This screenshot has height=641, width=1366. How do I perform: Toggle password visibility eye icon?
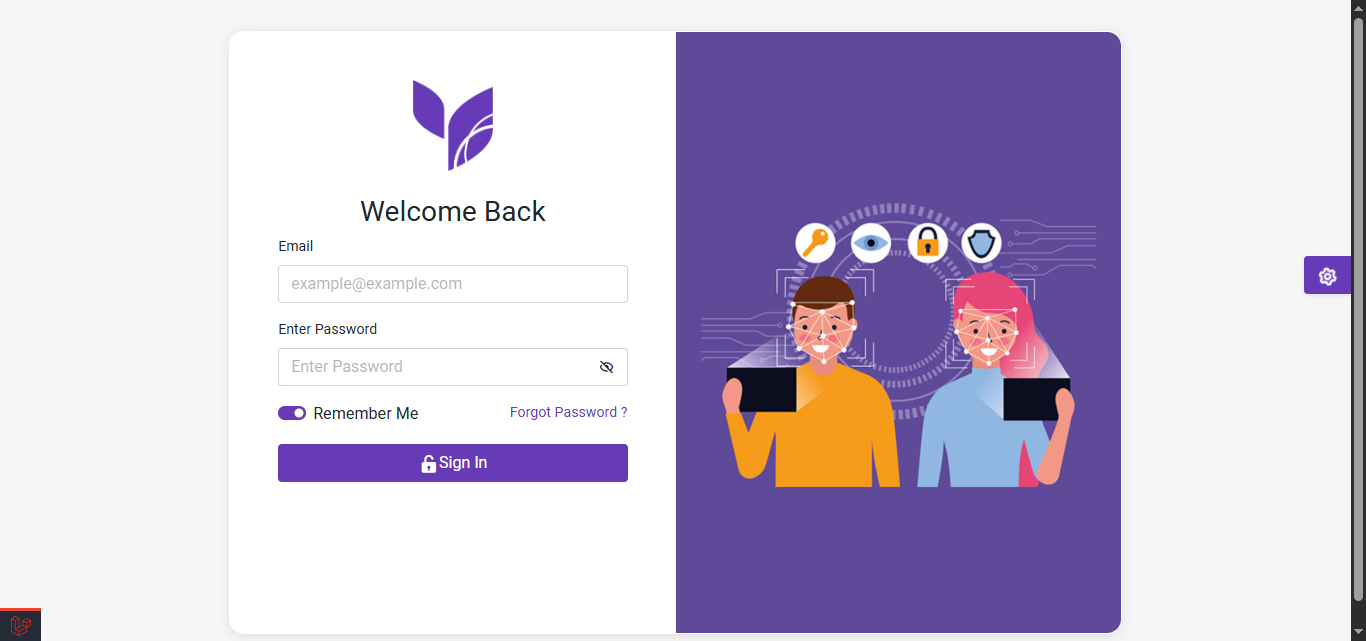point(606,367)
